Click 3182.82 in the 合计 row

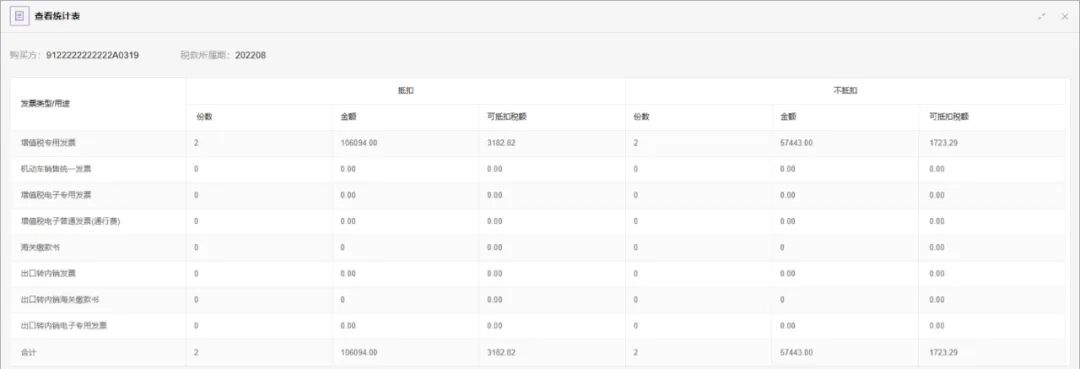click(501, 352)
